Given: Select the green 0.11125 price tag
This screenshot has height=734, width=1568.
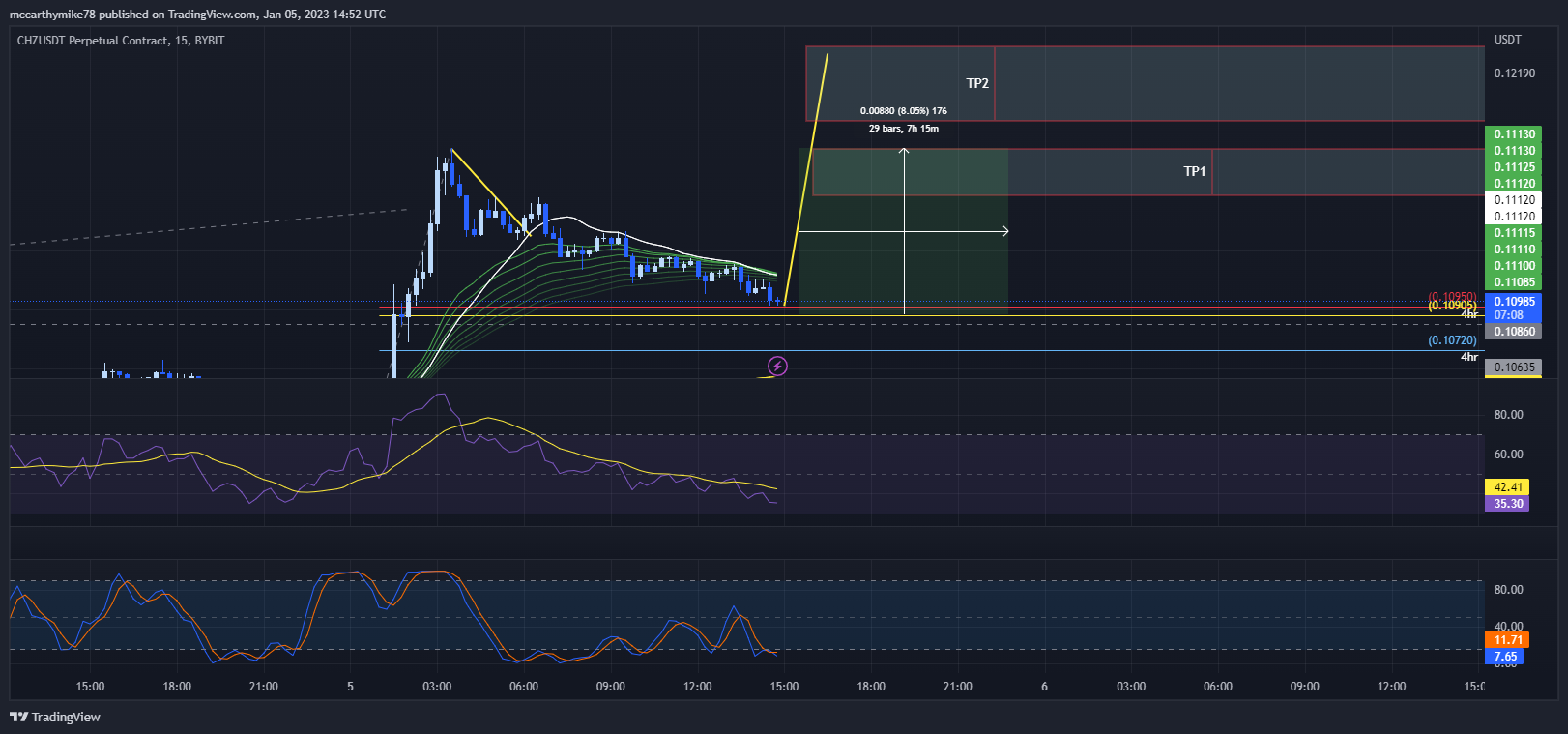Looking at the screenshot, I should pos(1514,167).
